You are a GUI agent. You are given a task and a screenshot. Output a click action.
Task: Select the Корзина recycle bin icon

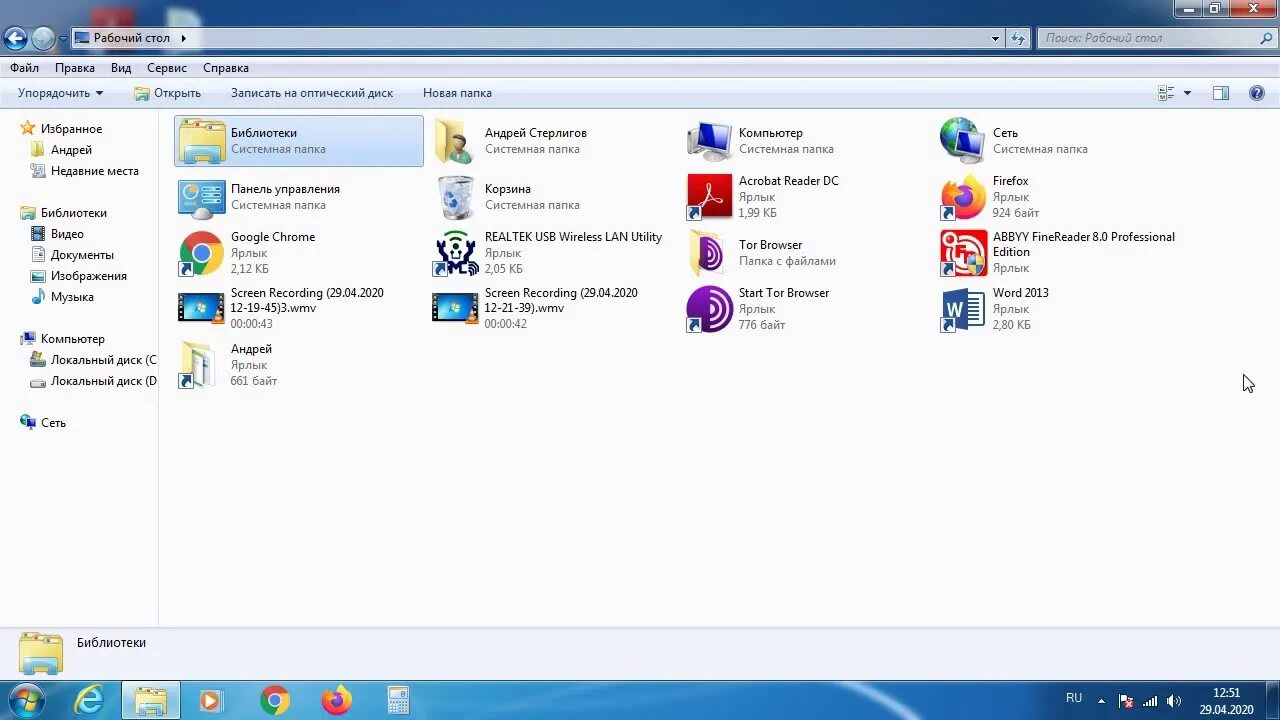[456, 197]
